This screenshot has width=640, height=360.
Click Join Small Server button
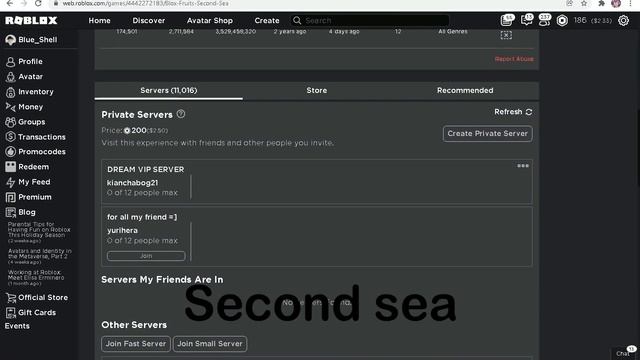tap(210, 344)
